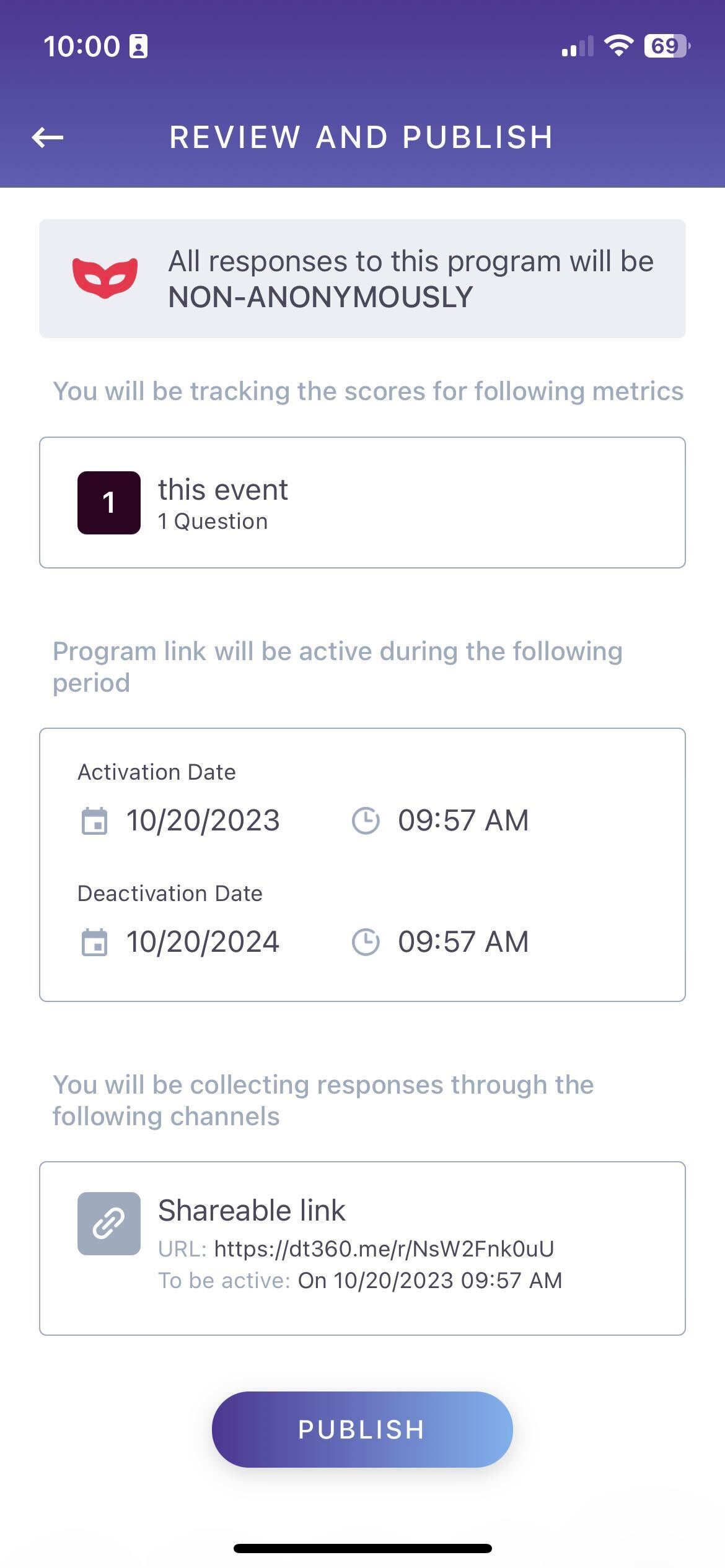
Task: Tap the Shareable link channel title
Action: click(x=252, y=1210)
